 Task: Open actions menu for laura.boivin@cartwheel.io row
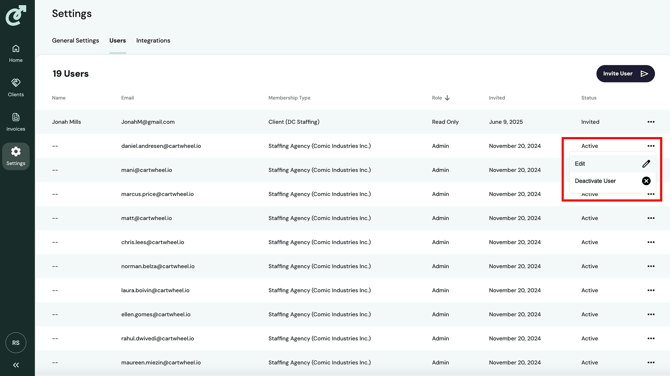coord(651,290)
